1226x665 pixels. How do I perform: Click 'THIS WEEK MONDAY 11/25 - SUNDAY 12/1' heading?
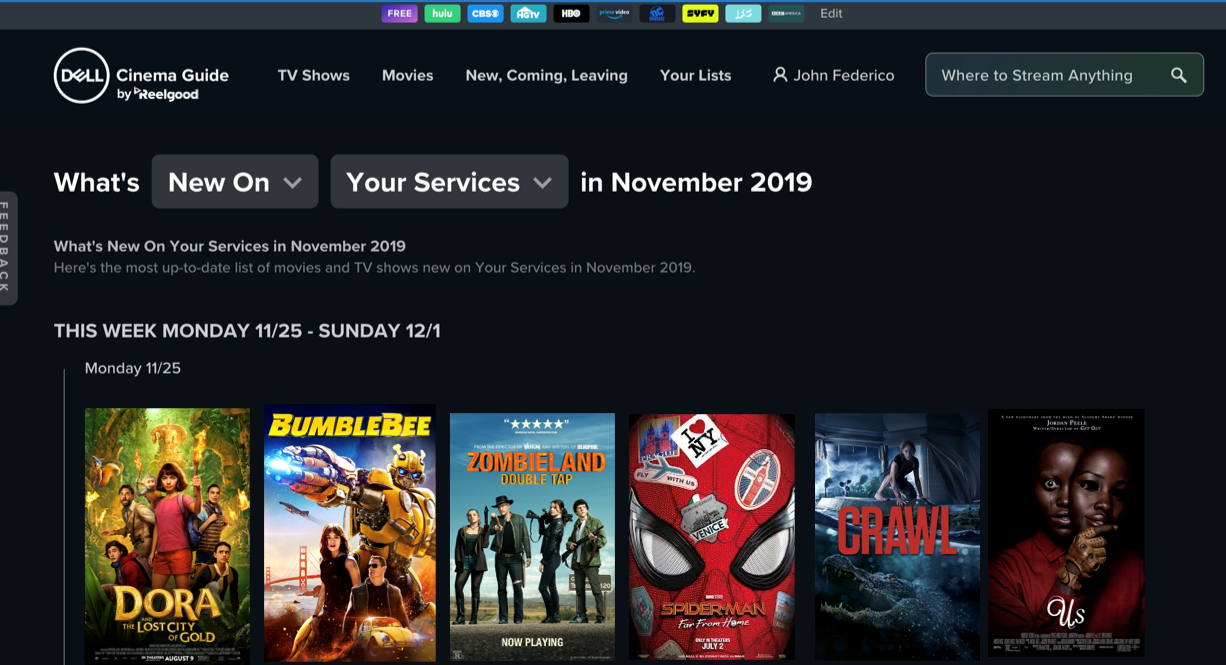pyautogui.click(x=247, y=331)
